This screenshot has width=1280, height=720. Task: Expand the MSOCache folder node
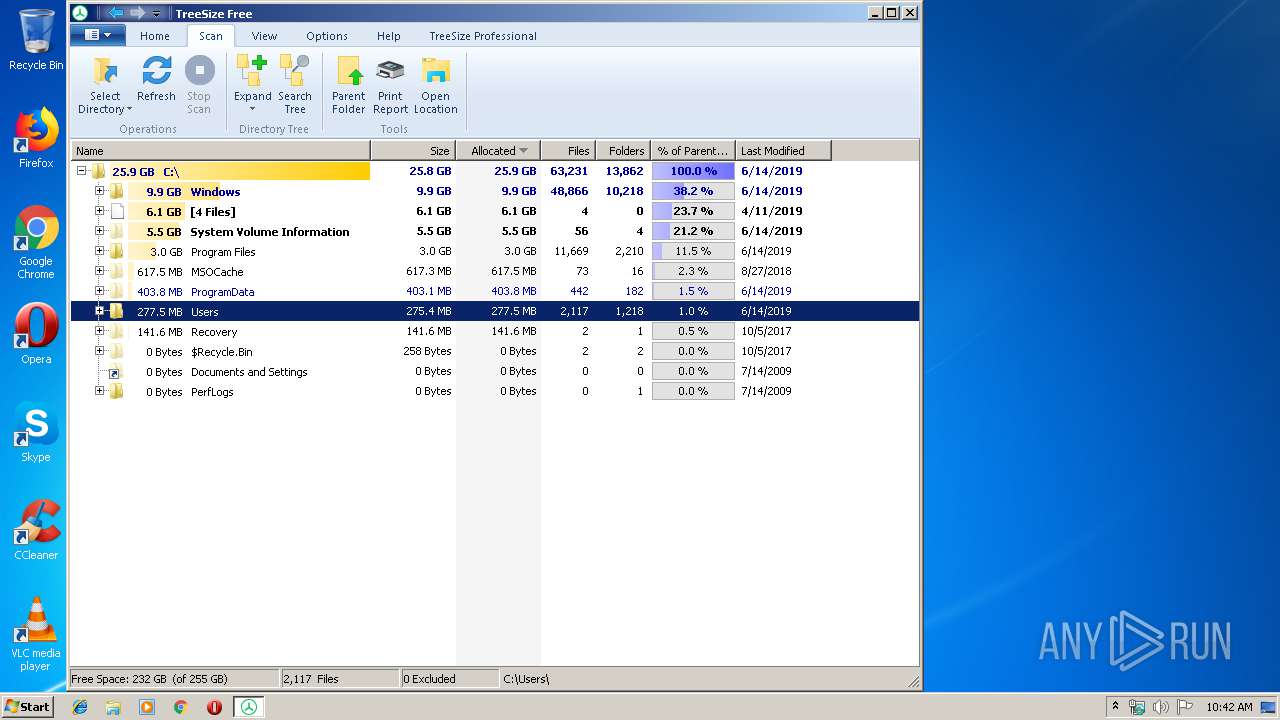click(99, 271)
